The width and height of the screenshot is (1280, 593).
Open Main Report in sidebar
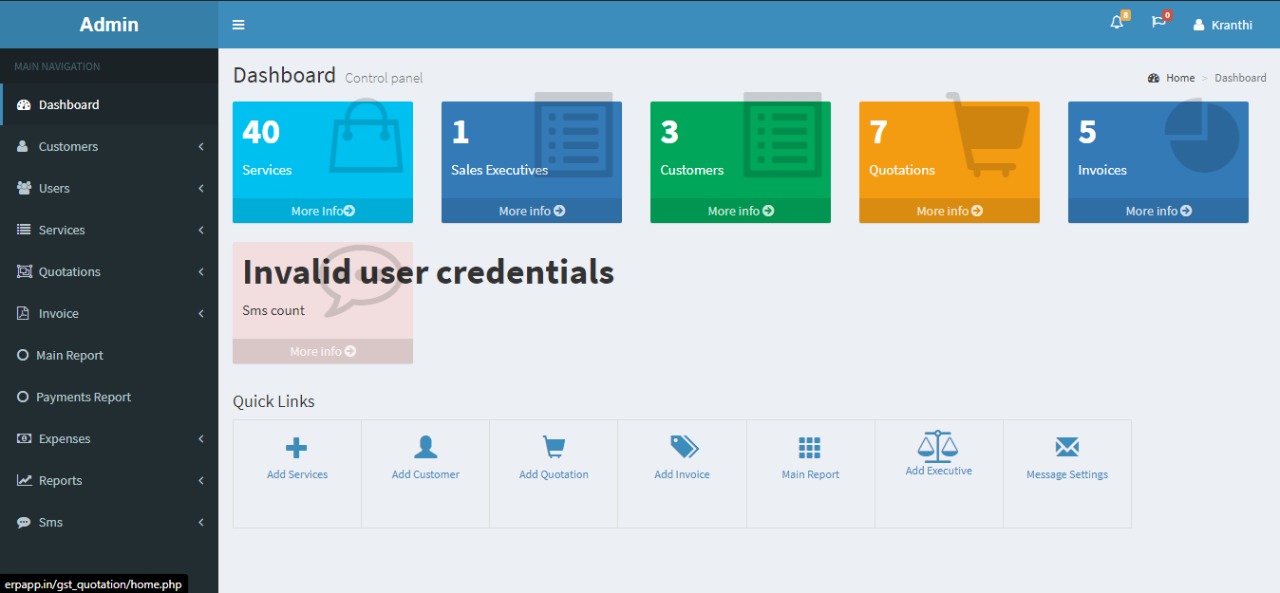click(x=70, y=356)
